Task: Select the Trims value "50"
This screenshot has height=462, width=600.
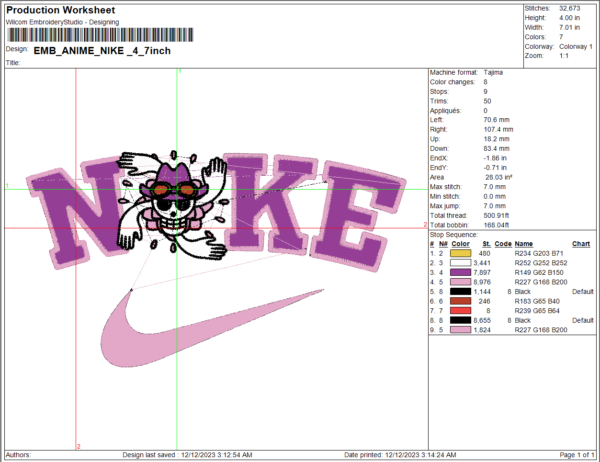Action: point(487,101)
